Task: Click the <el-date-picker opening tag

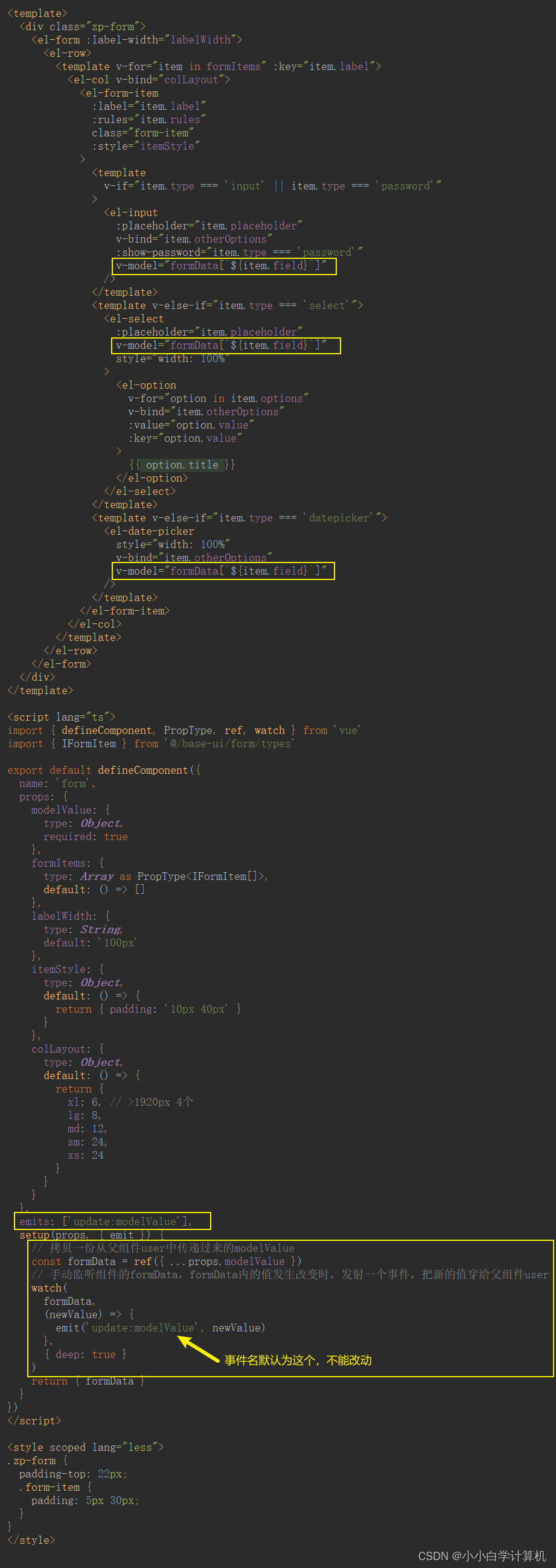Action: click(x=149, y=531)
